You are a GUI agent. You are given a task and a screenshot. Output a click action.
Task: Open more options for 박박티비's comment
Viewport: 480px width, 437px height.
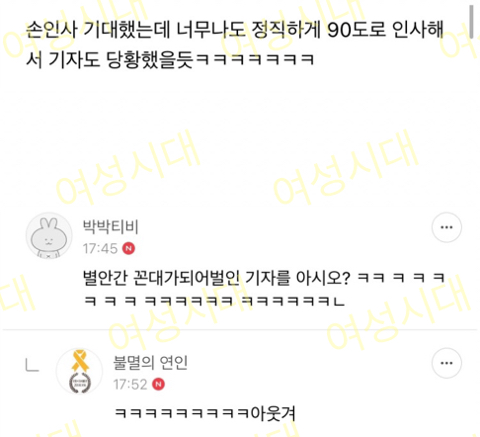click(x=447, y=228)
